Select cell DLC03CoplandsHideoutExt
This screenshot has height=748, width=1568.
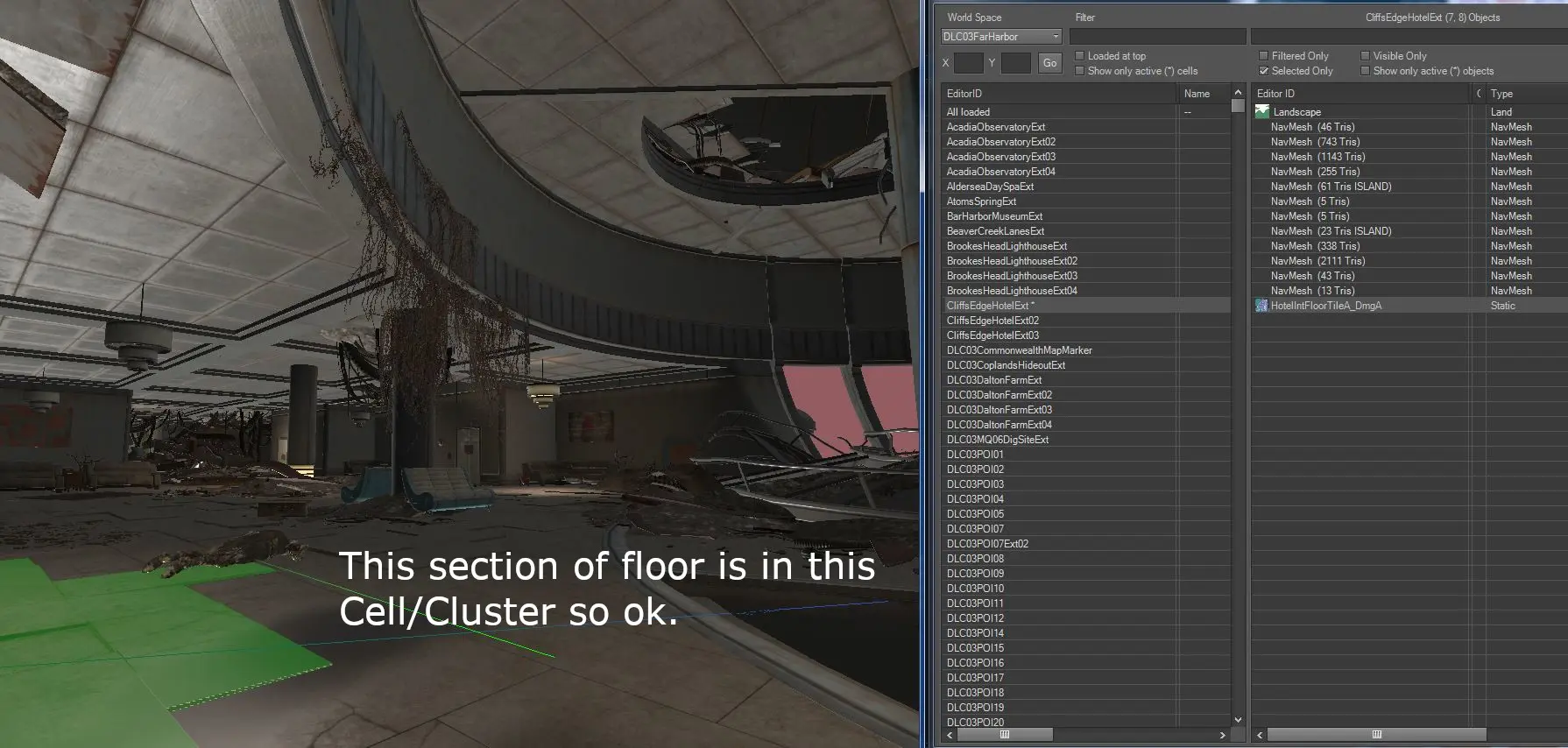(1085, 365)
